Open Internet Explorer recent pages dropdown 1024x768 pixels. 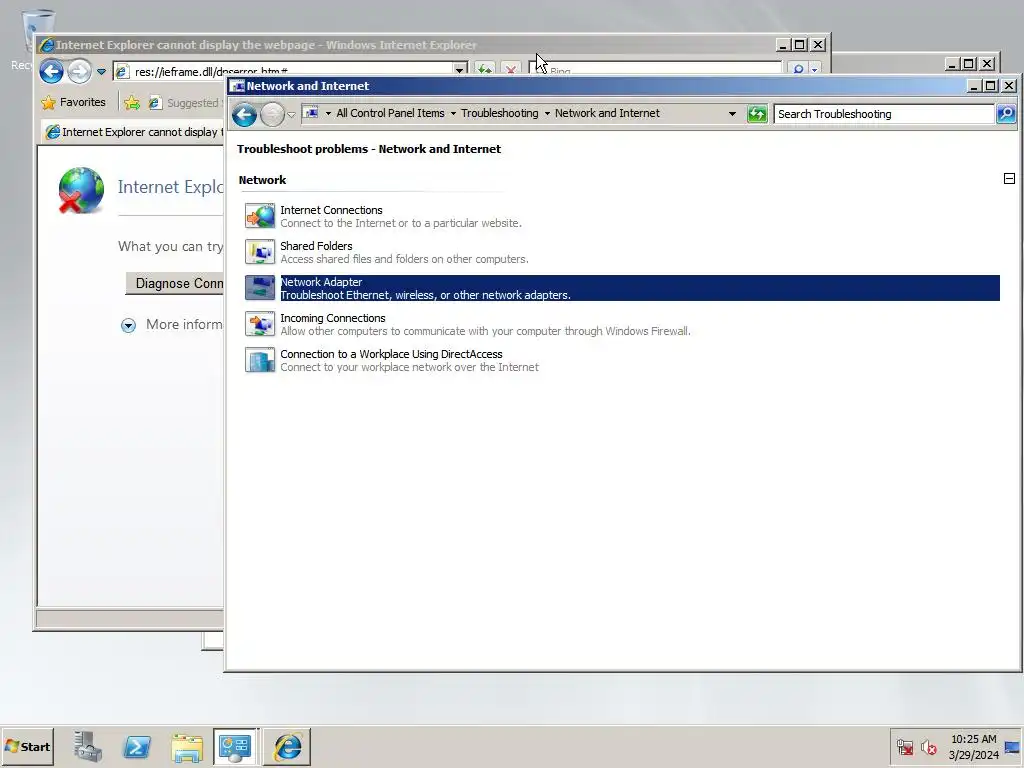tap(101, 72)
